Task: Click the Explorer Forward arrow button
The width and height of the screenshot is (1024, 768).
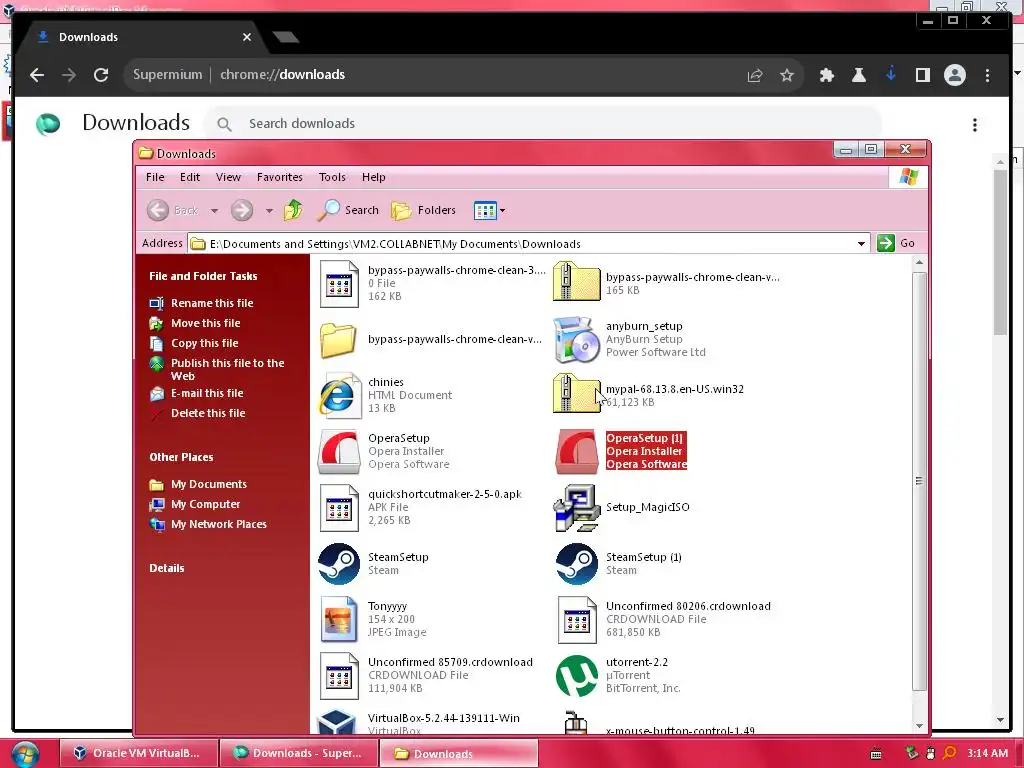Action: click(242, 210)
